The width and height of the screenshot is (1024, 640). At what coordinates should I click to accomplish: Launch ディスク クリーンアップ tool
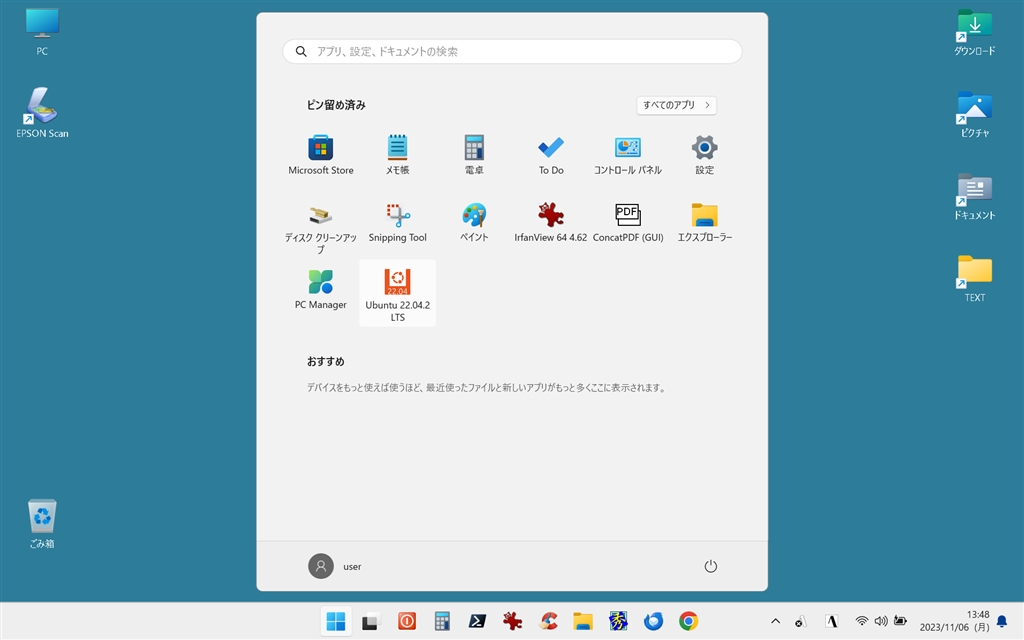tap(321, 229)
